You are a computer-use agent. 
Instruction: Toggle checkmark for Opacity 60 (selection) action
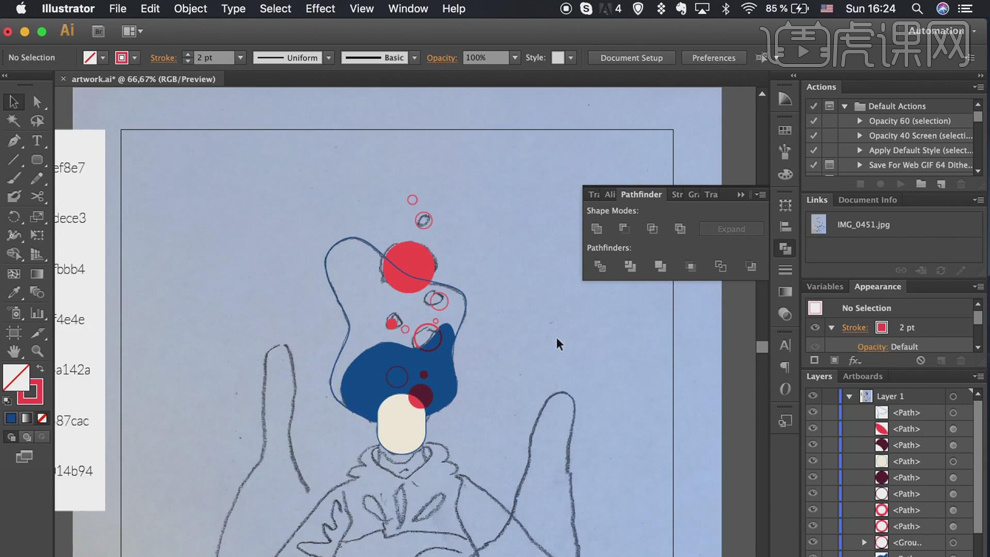[814, 121]
